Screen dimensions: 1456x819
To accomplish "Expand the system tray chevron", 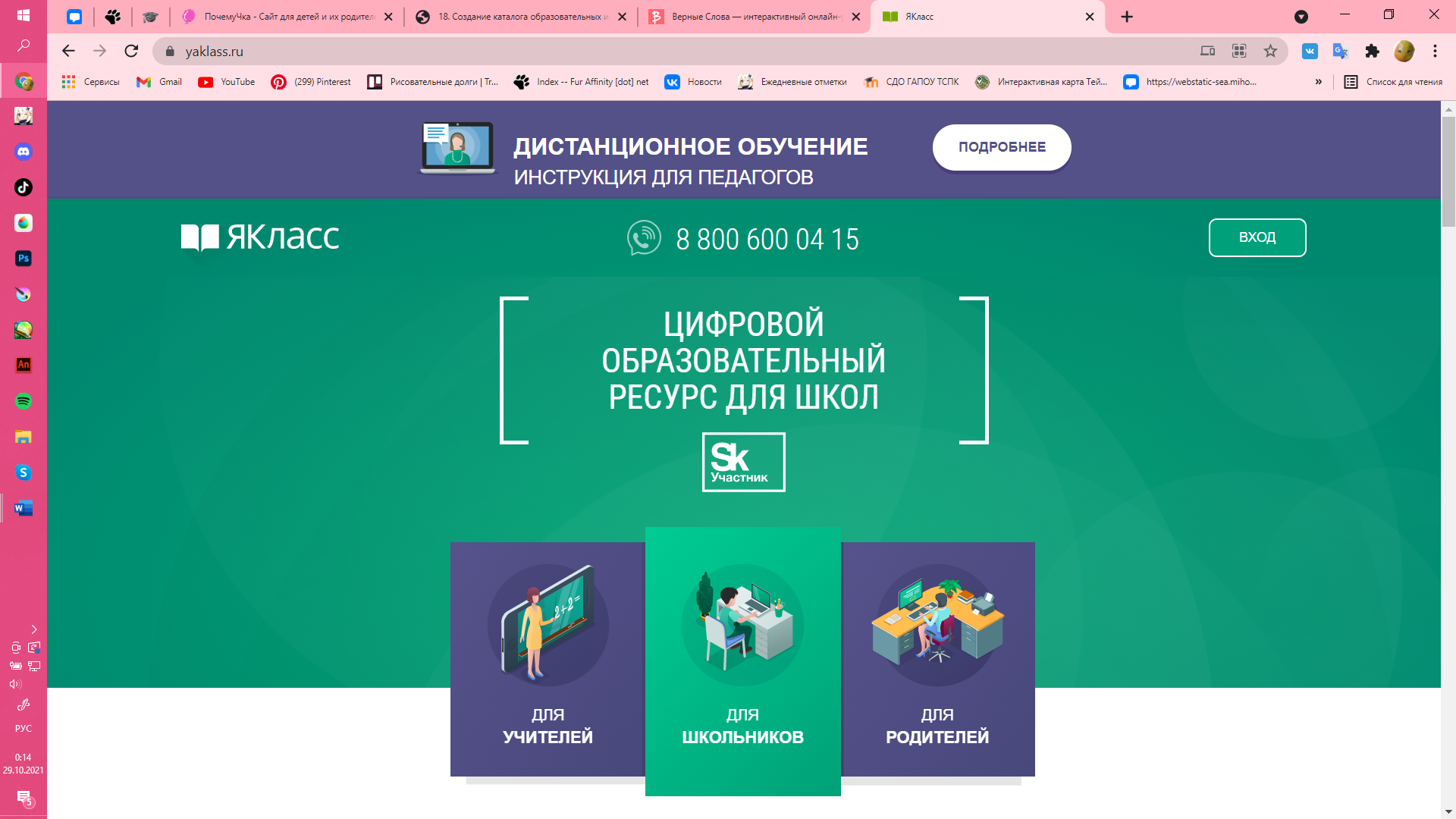I will pos(34,629).
